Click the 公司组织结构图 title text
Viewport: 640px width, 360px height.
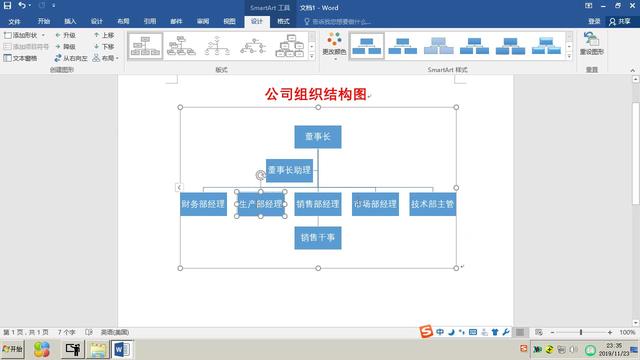click(x=316, y=94)
